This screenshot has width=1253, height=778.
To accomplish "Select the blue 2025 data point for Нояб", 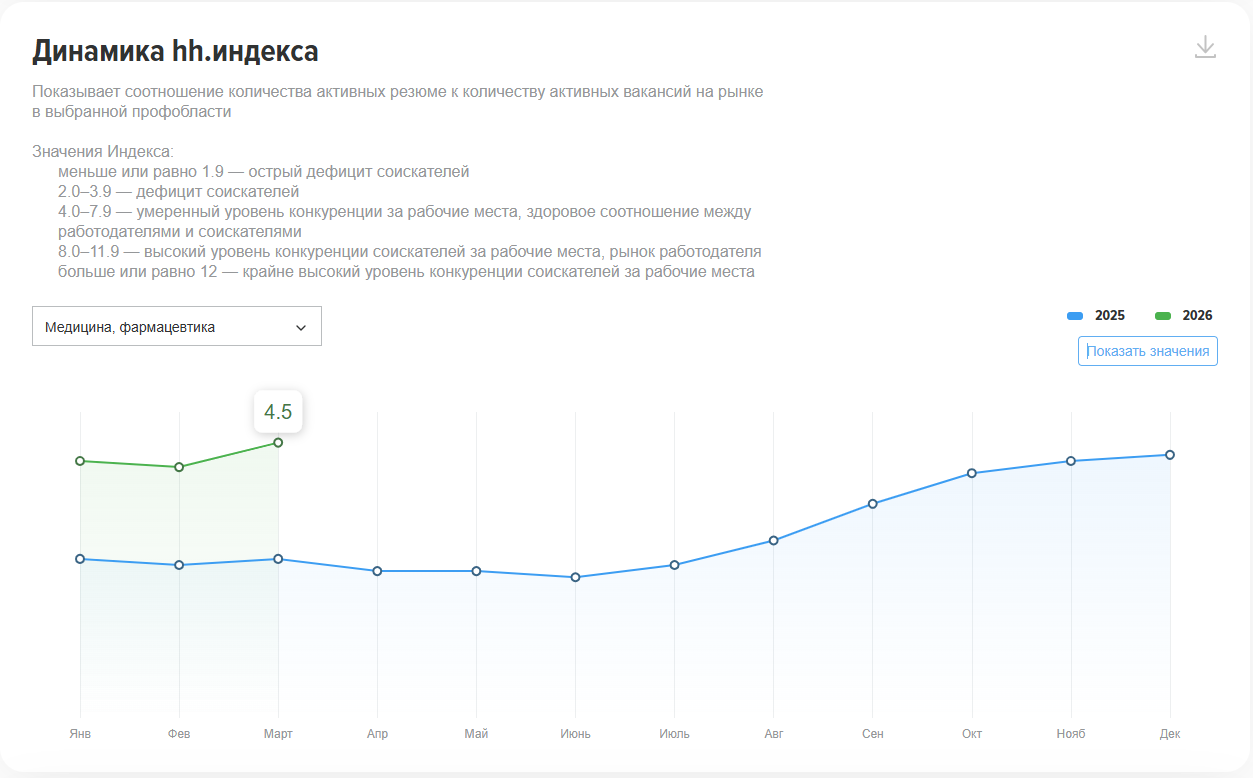I will 1070,461.
